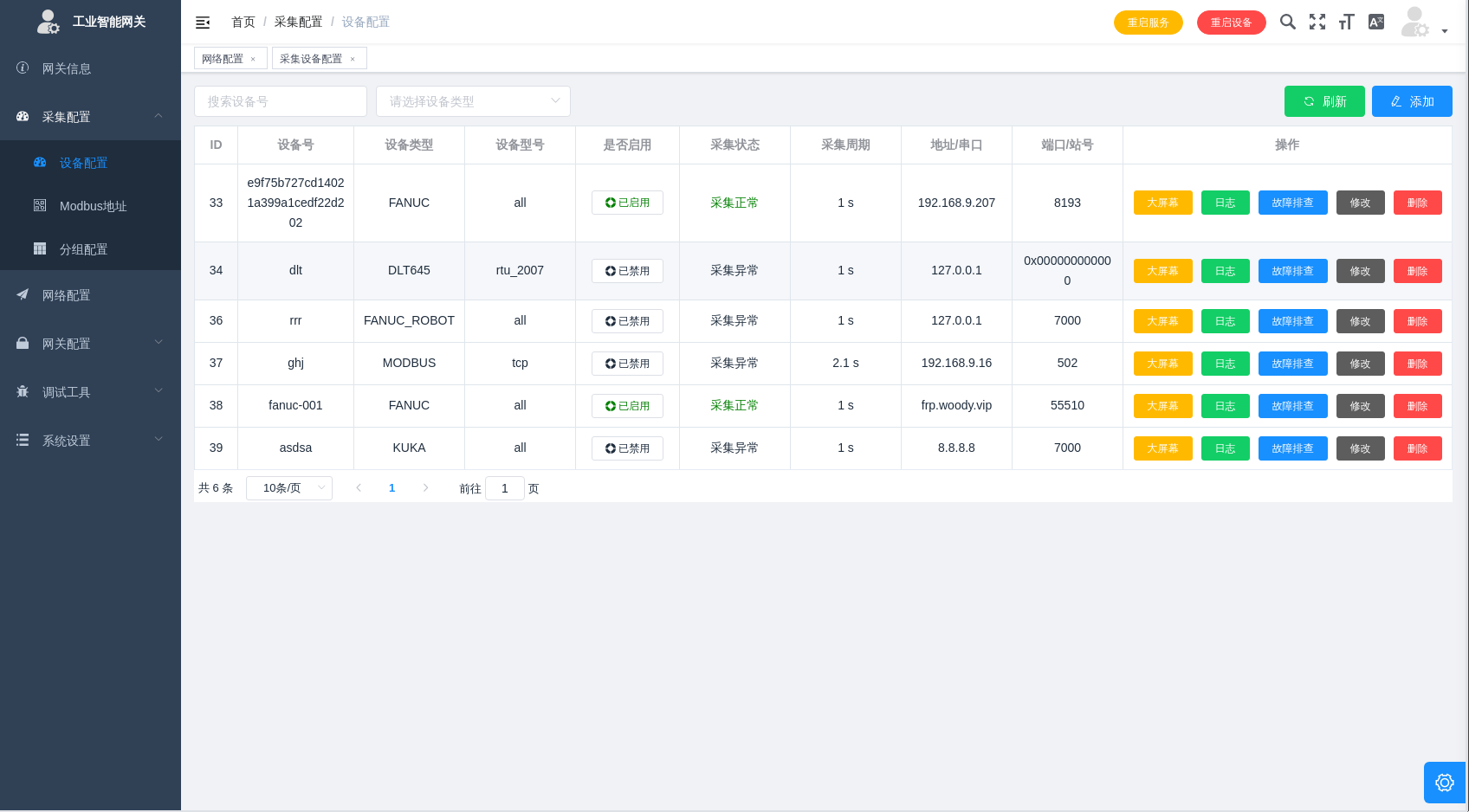1469x812 pixels.
Task: Toggle 已禁用 status for device rrr
Action: (x=627, y=321)
